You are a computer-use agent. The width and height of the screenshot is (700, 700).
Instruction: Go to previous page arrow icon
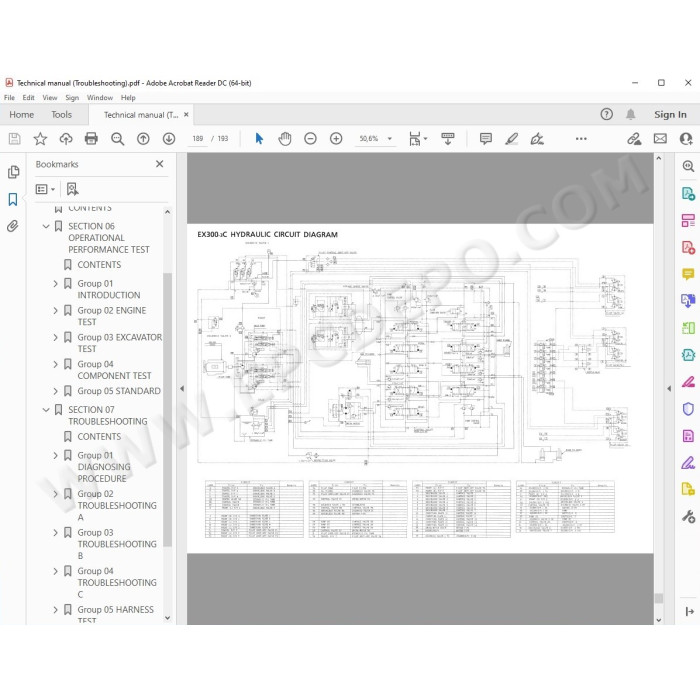(x=143, y=139)
